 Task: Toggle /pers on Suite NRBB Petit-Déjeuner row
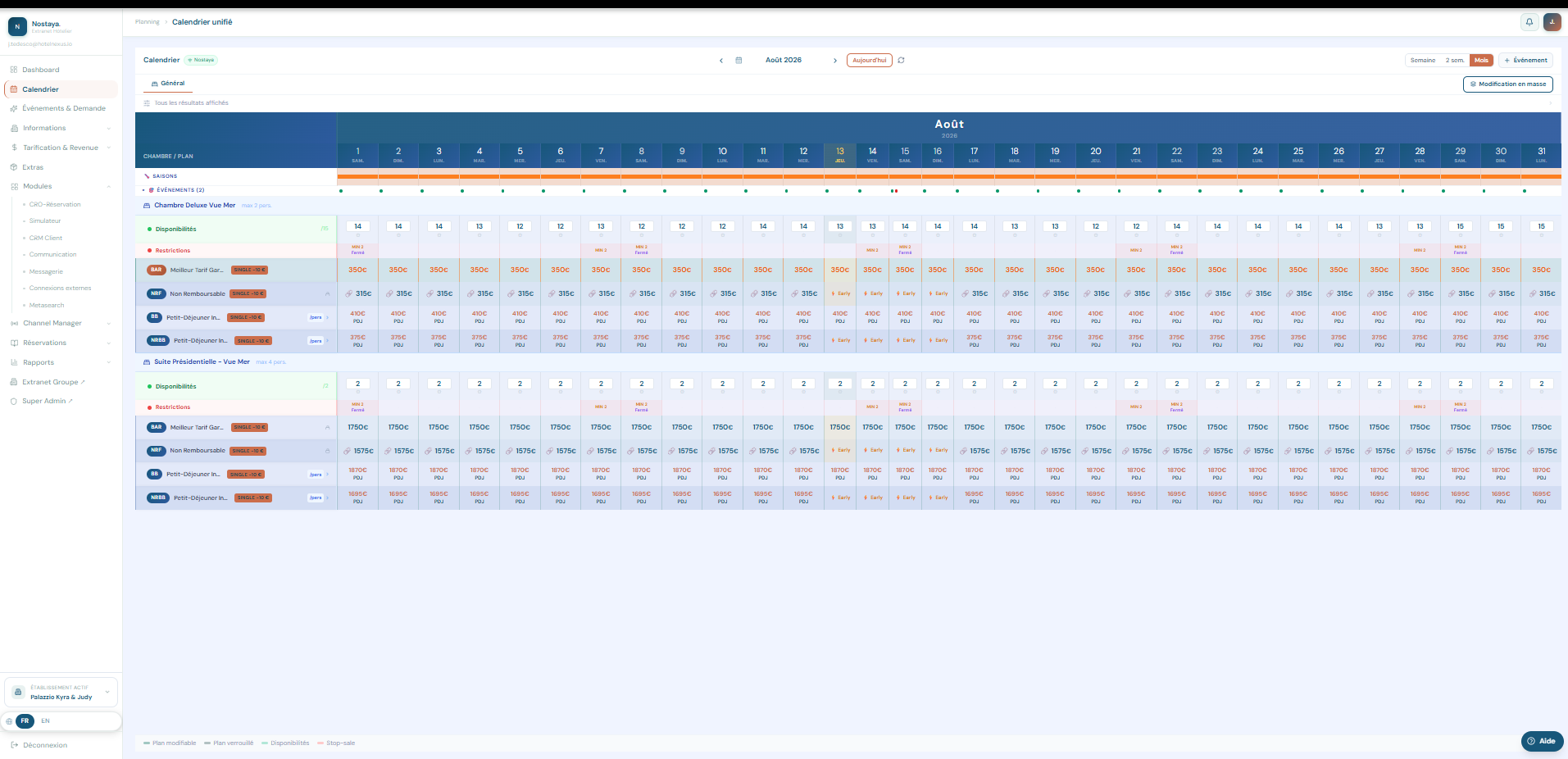coord(316,498)
